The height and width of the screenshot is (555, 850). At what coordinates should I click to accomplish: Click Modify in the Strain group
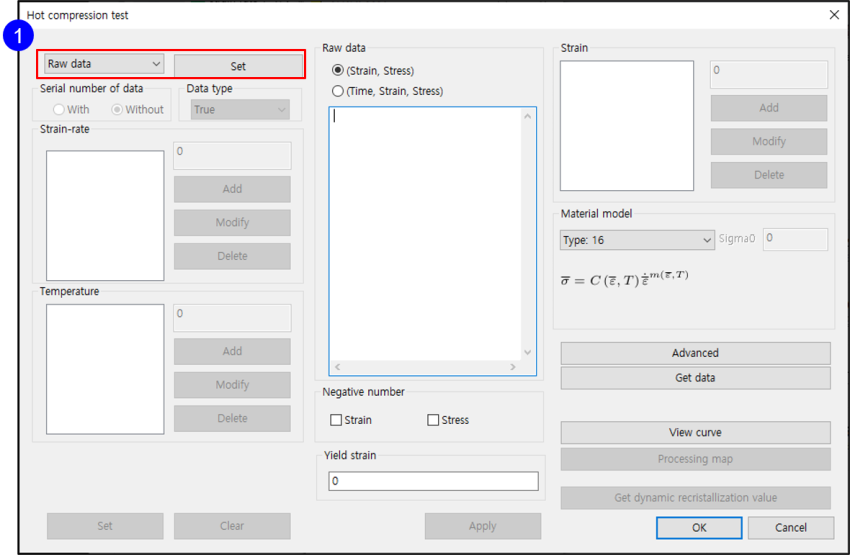[769, 141]
